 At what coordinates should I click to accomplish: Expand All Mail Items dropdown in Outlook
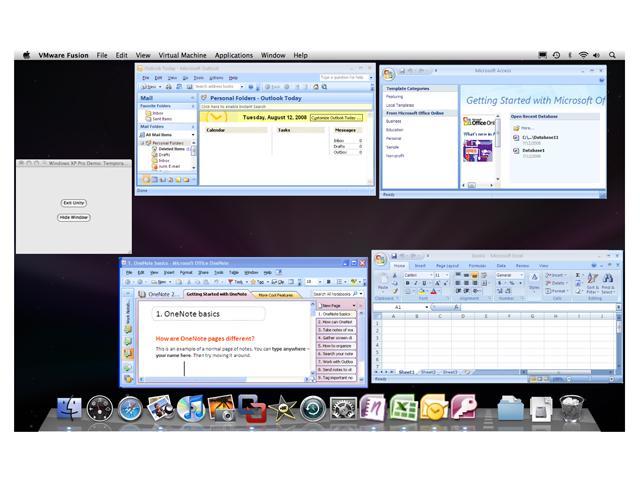pos(193,135)
